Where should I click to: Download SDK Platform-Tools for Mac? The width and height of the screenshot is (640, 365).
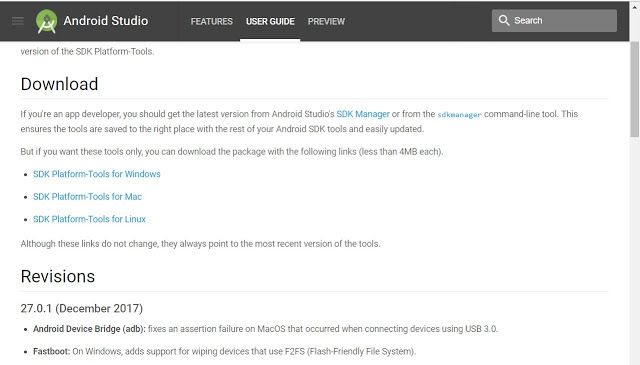point(87,196)
